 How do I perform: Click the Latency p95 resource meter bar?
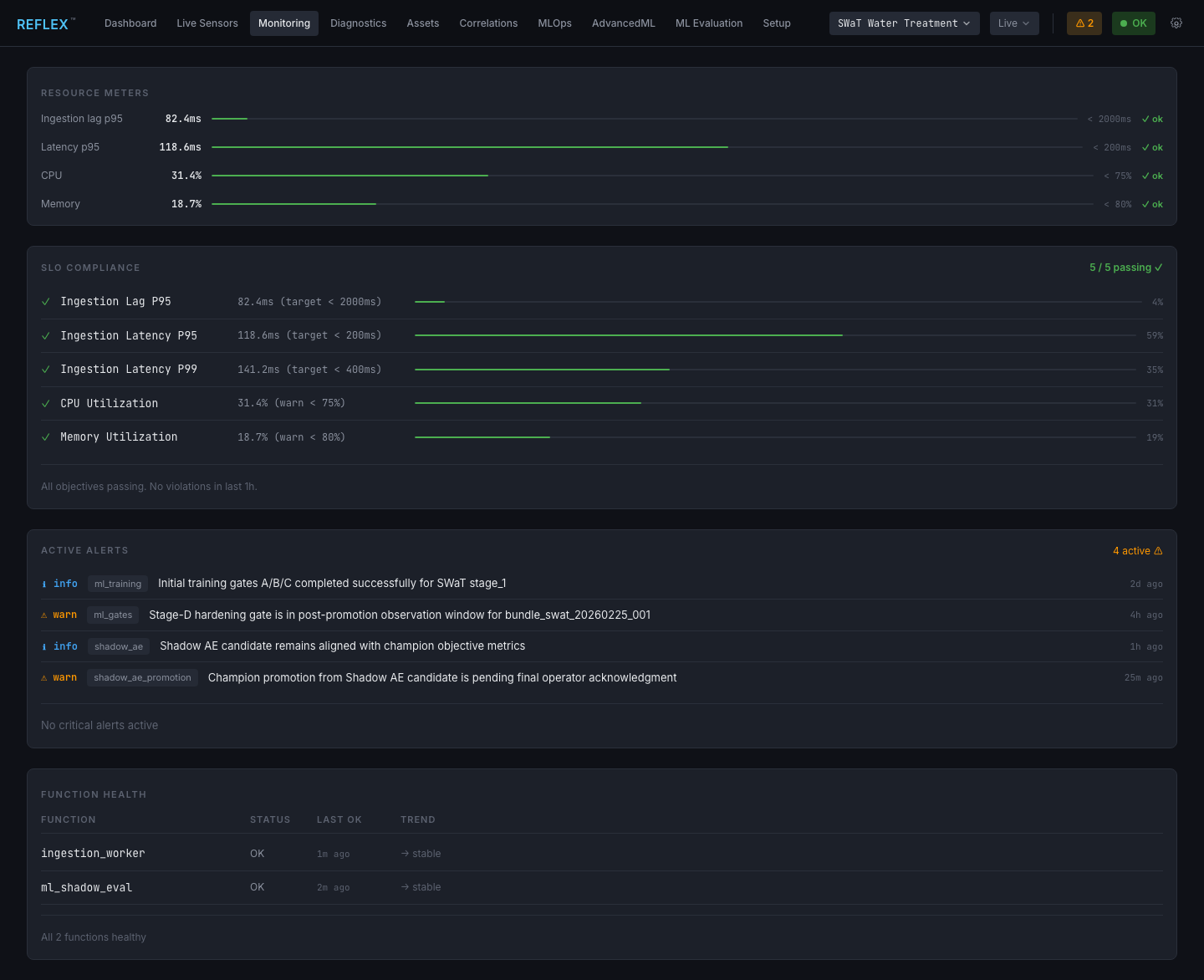(647, 147)
